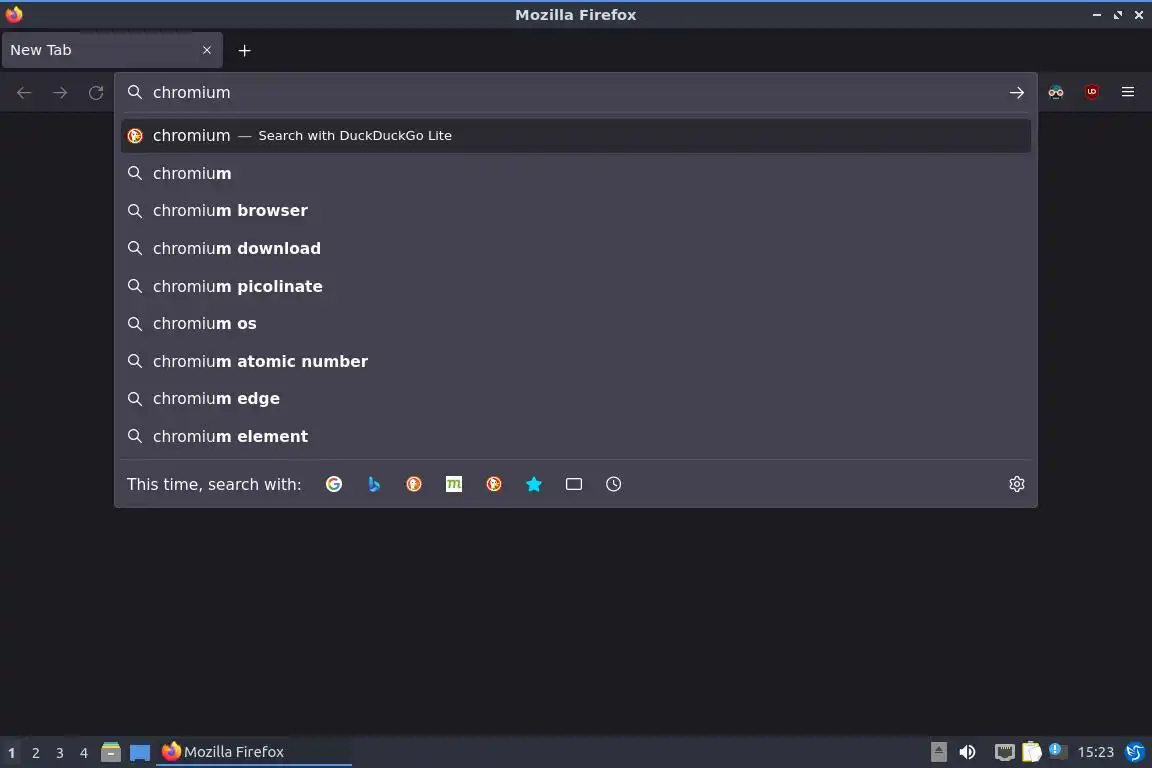
Task: Click the Firefox logo in the title bar
Action: point(14,14)
